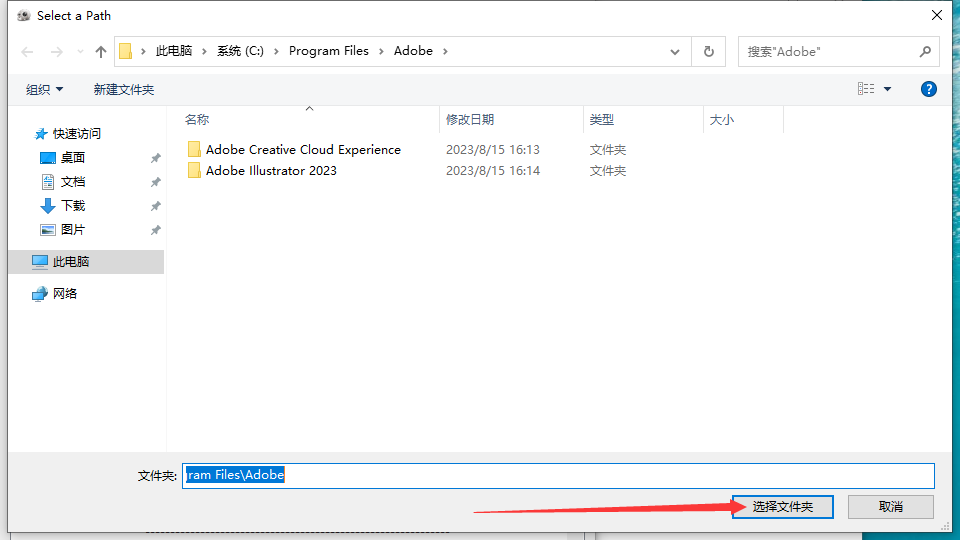
Task: Close the Select a Path dialog
Action: coord(937,15)
